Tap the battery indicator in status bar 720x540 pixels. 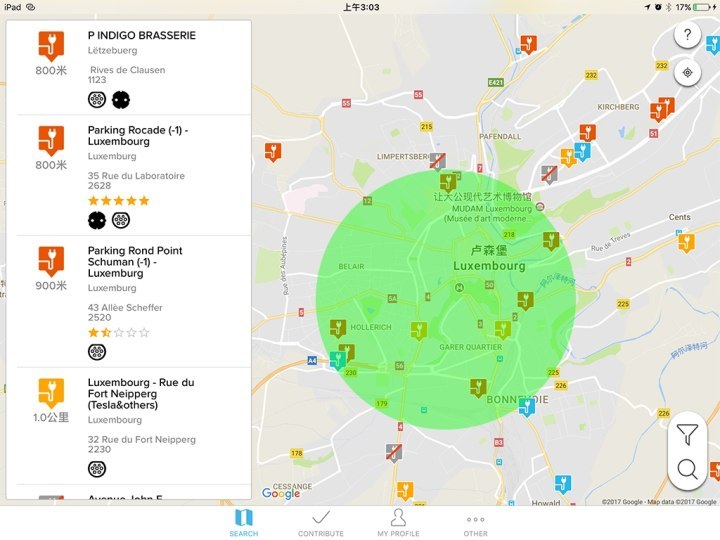pyautogui.click(x=701, y=7)
